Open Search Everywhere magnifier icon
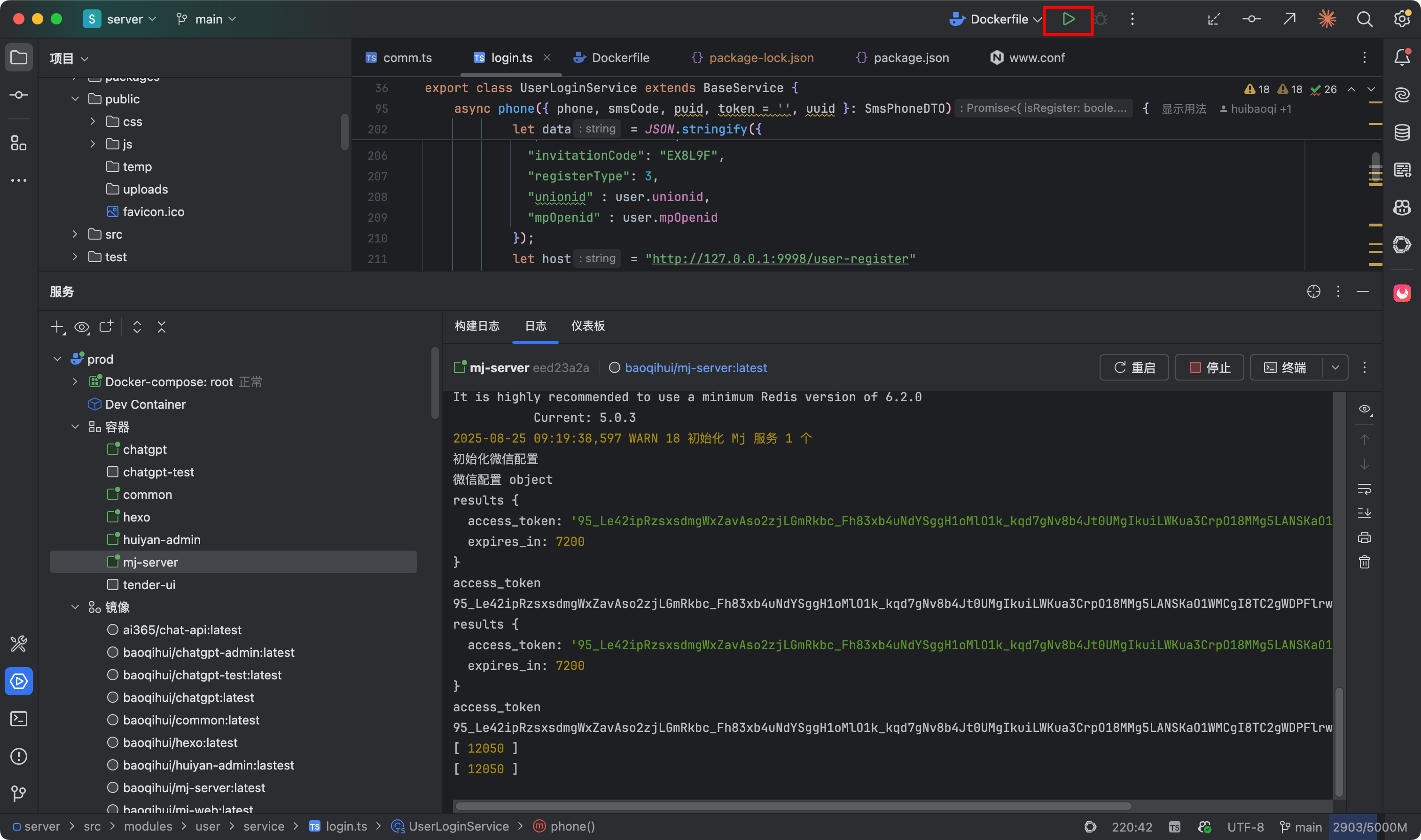This screenshot has height=840, width=1421. point(1365,19)
